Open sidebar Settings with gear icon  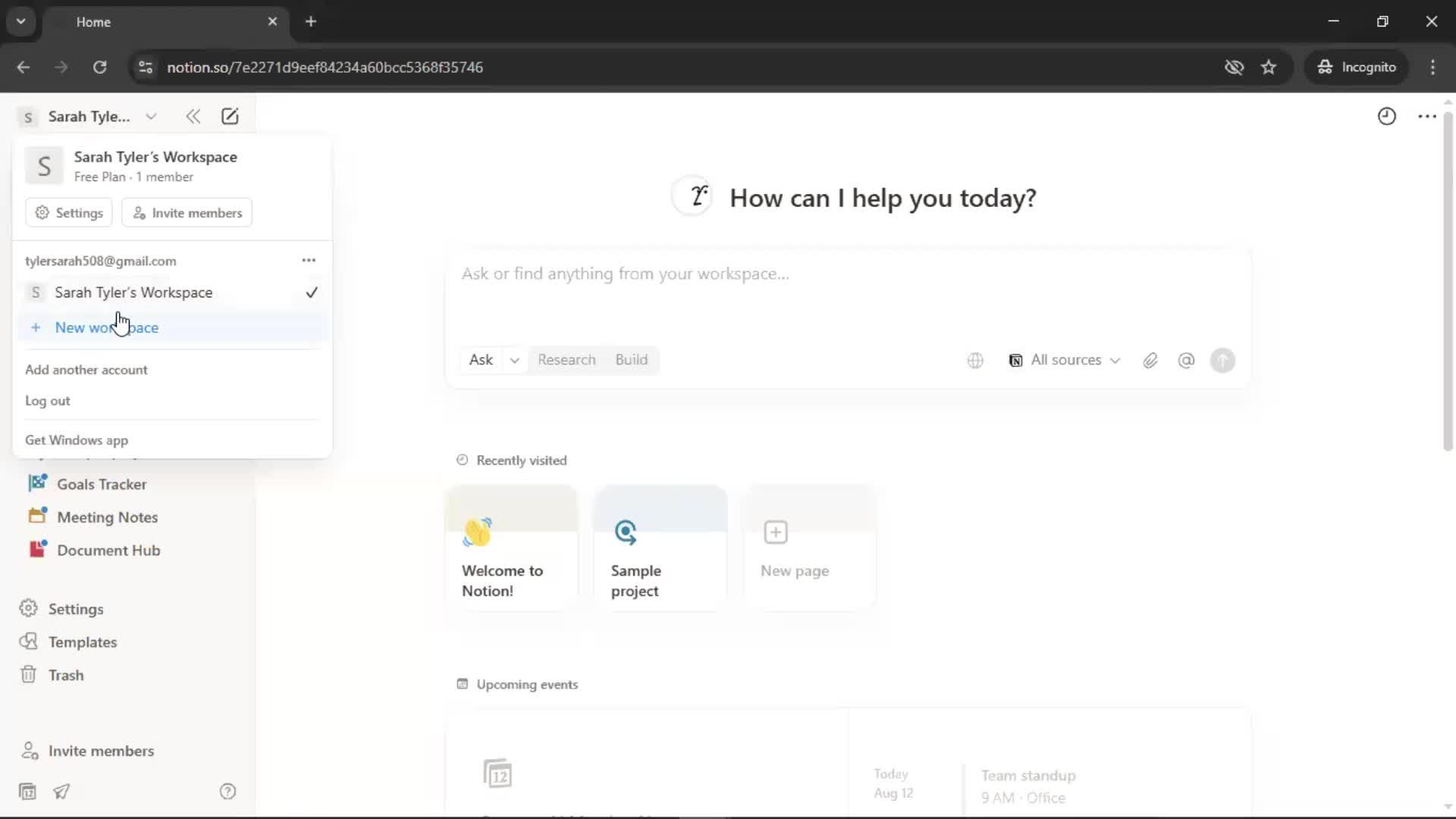(76, 609)
